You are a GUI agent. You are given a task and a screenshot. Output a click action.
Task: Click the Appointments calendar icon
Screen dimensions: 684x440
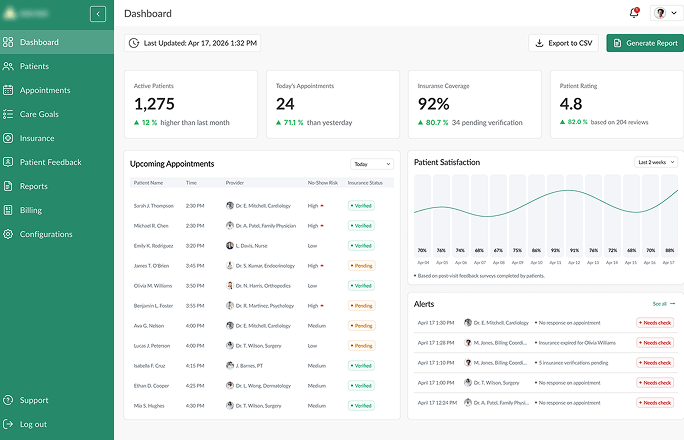tap(8, 90)
